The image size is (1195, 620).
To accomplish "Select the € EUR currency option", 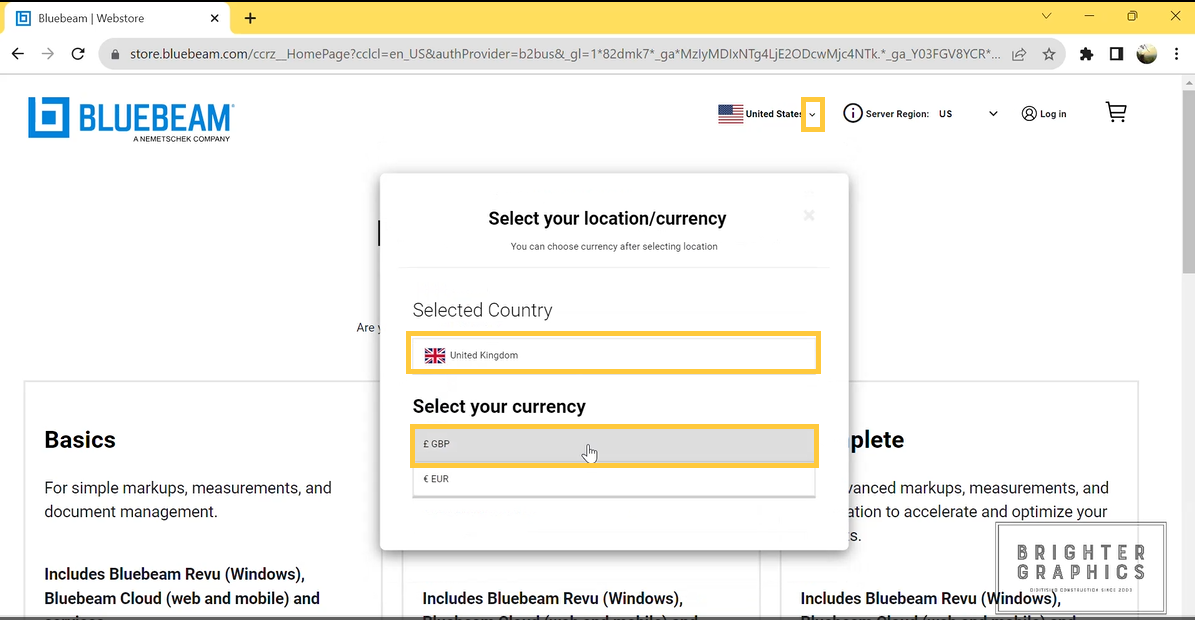I will pyautogui.click(x=613, y=479).
